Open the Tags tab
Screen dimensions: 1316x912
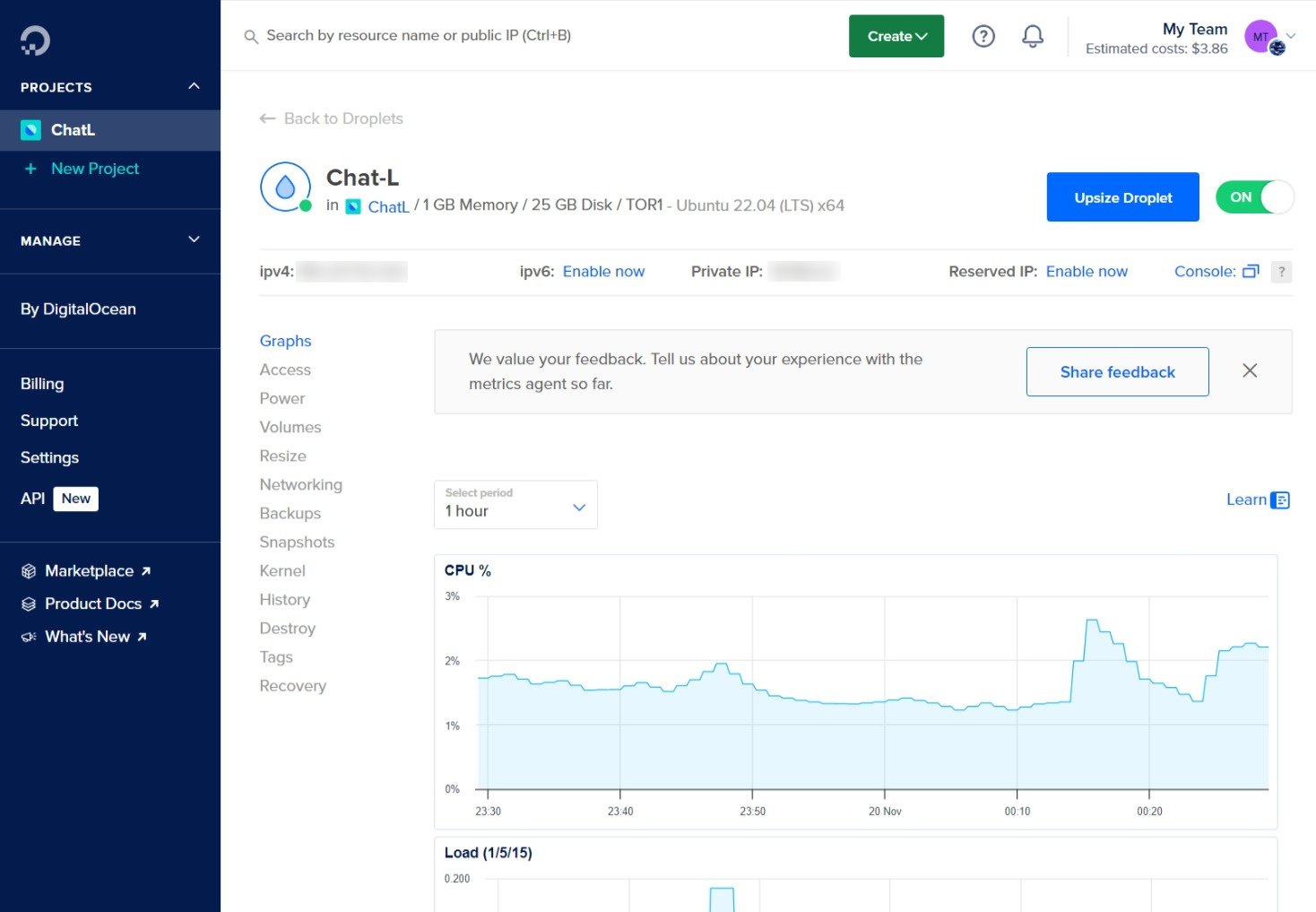pos(276,656)
